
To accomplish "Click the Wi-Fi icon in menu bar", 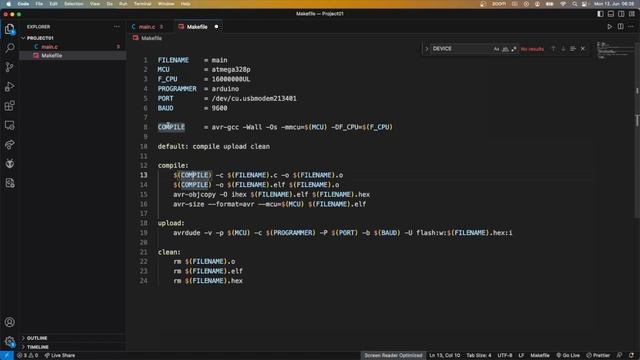I will point(563,4).
